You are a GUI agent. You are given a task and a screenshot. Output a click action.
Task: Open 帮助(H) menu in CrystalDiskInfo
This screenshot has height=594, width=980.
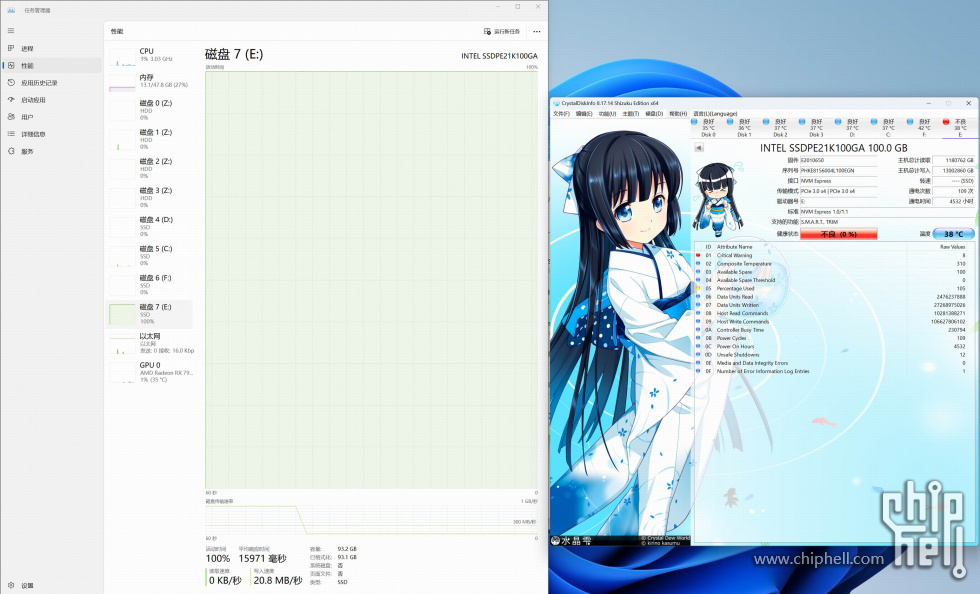(x=678, y=114)
